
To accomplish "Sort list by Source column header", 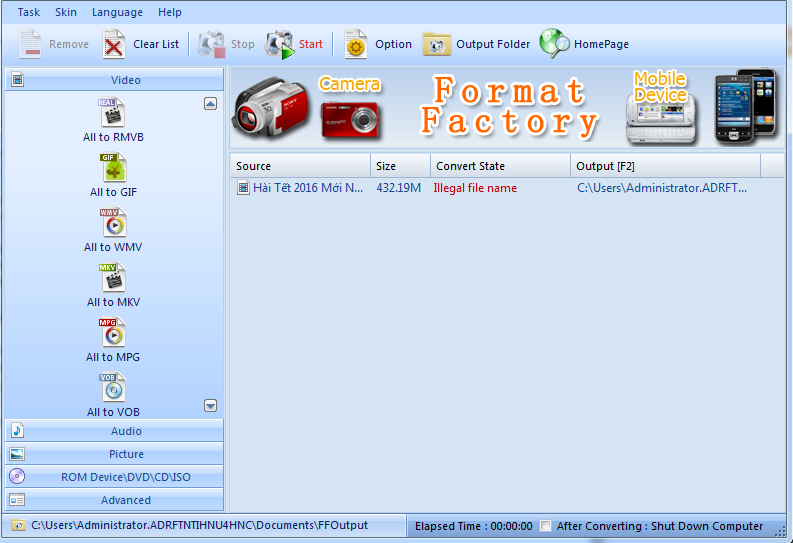I will [300, 166].
